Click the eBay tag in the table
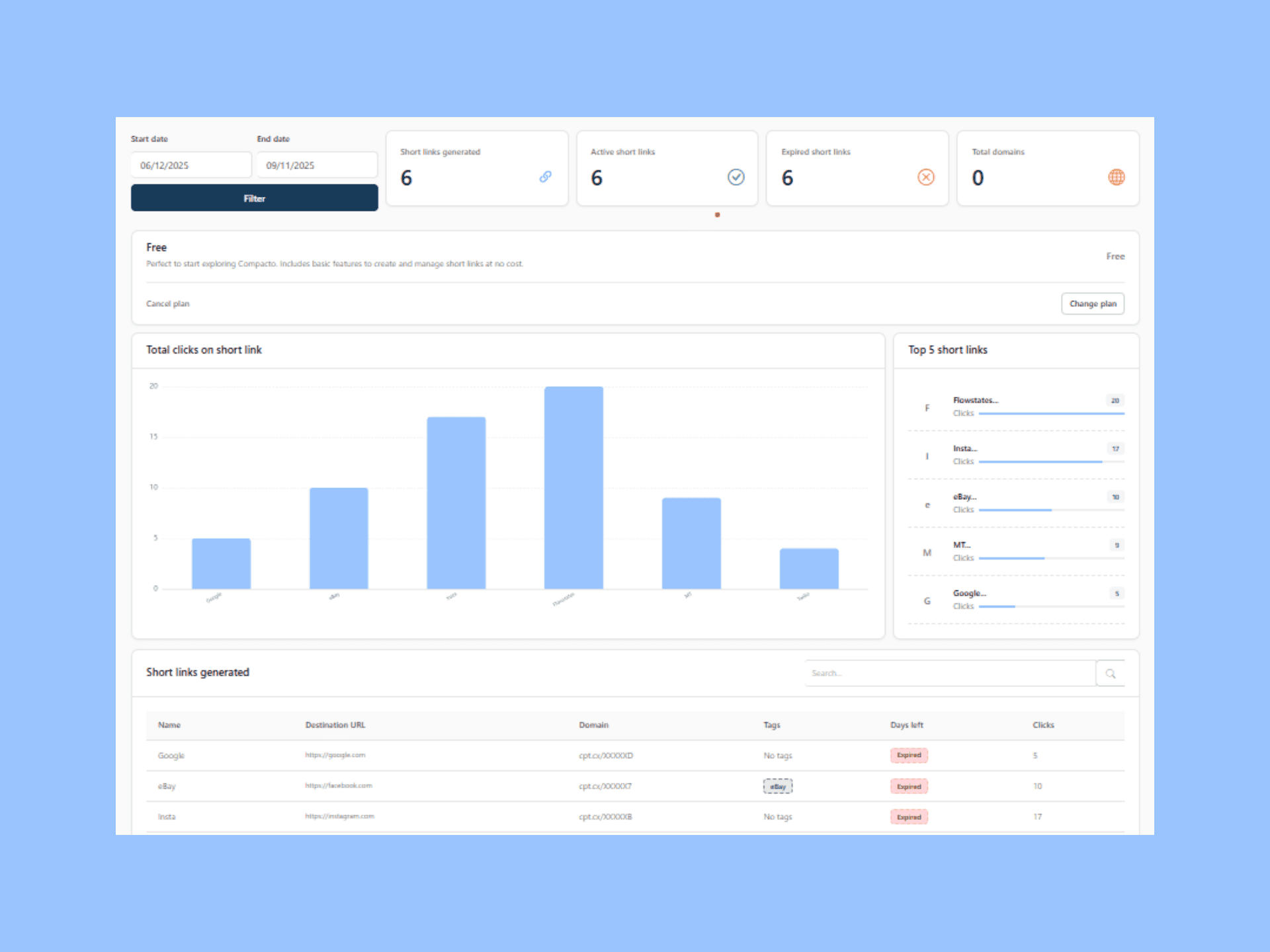1270x952 pixels. click(778, 786)
